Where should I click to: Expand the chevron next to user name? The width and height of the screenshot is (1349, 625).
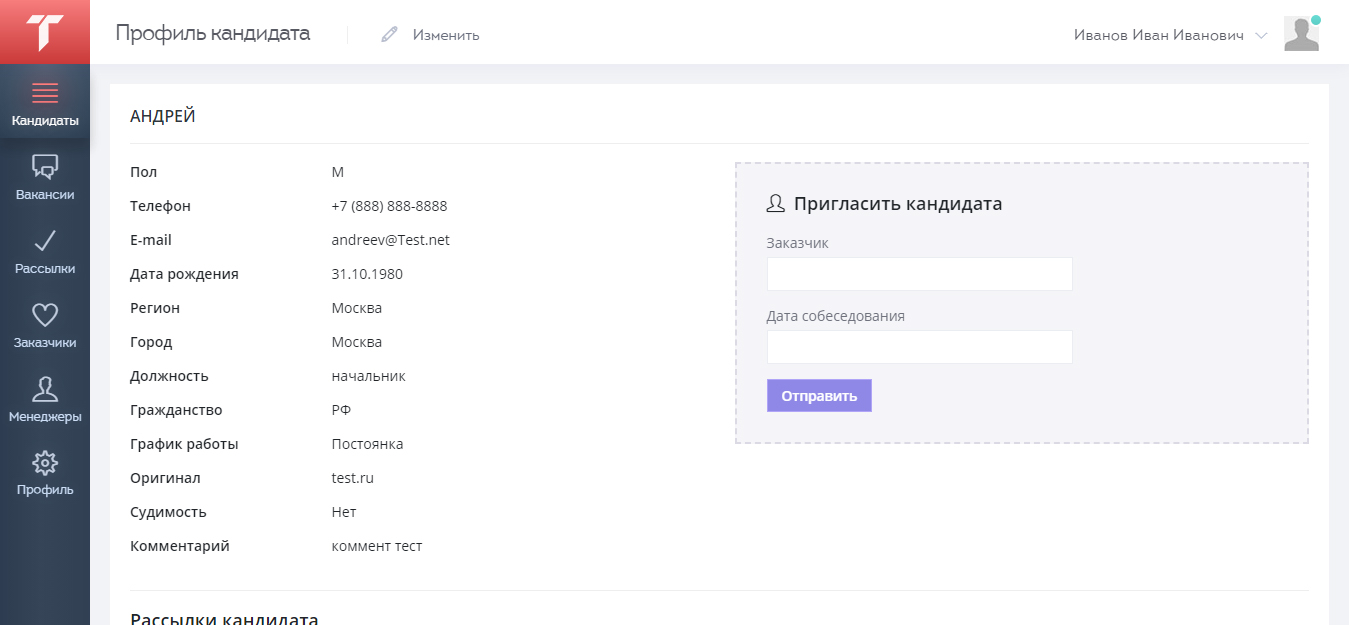point(1261,35)
